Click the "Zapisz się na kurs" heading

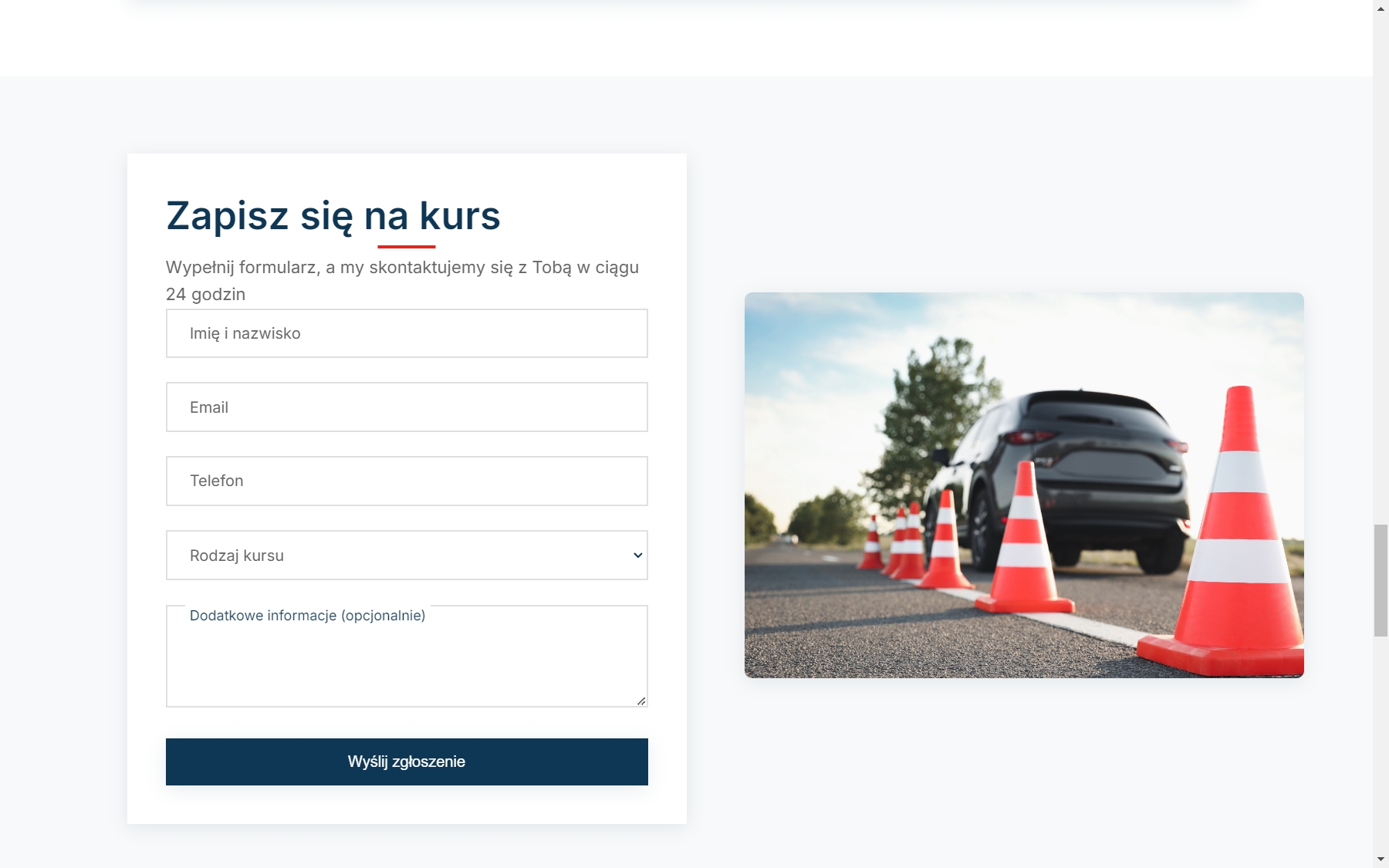coord(332,216)
